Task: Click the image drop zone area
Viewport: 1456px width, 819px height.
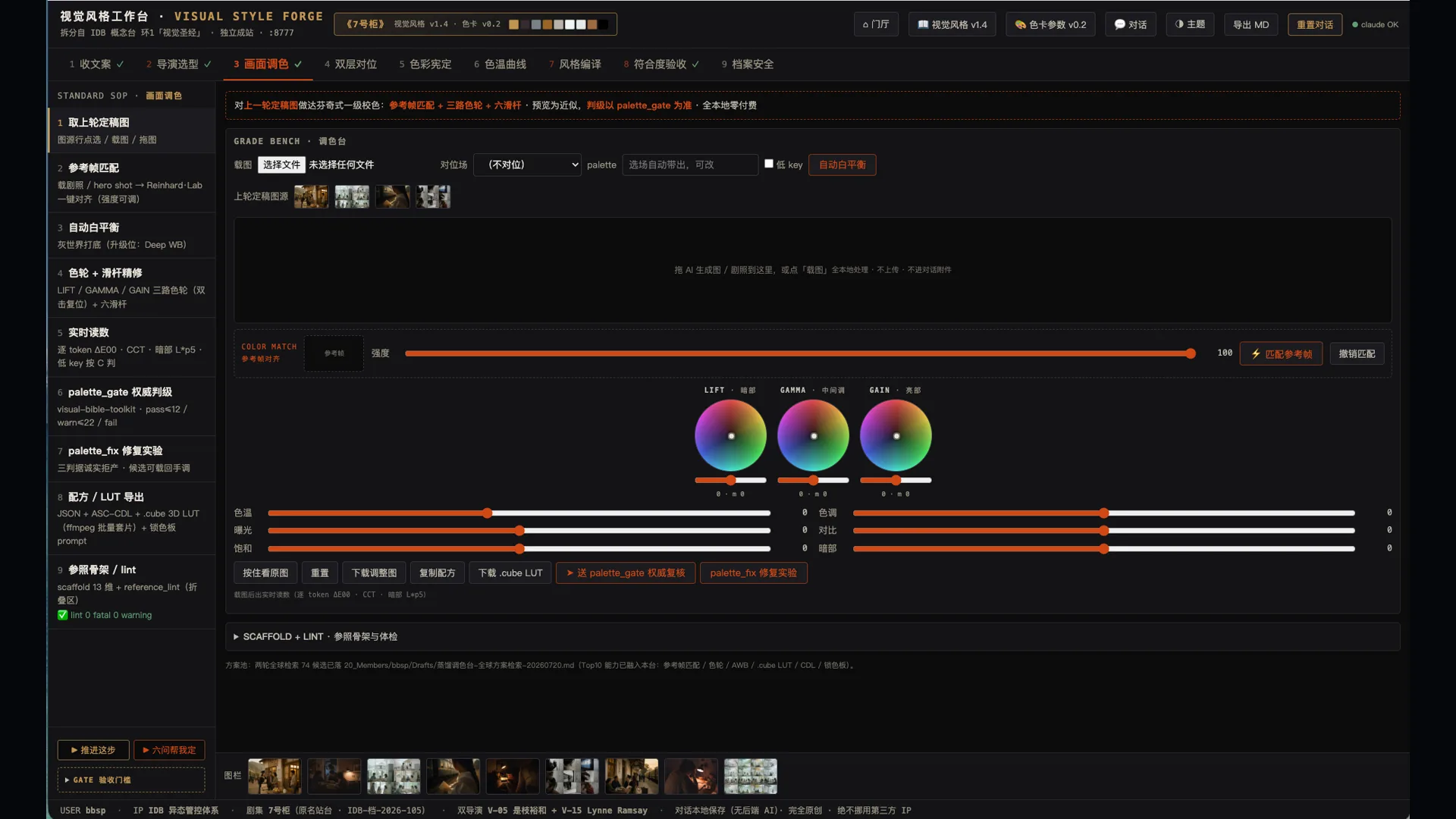Action: 812,270
